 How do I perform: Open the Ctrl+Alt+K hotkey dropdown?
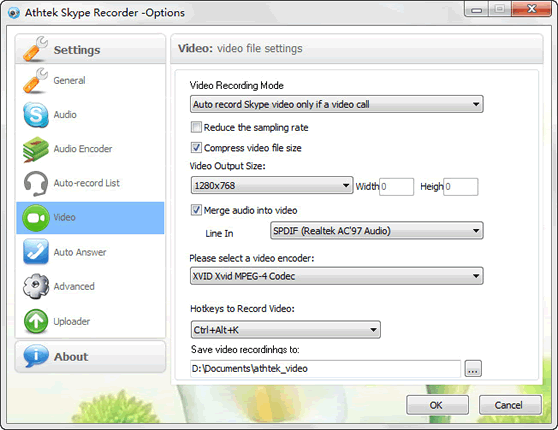point(285,330)
